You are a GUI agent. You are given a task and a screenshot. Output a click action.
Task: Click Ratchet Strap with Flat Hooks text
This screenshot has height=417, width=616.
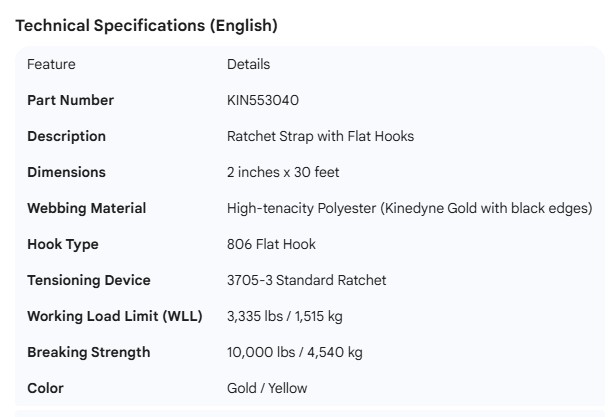click(320, 136)
